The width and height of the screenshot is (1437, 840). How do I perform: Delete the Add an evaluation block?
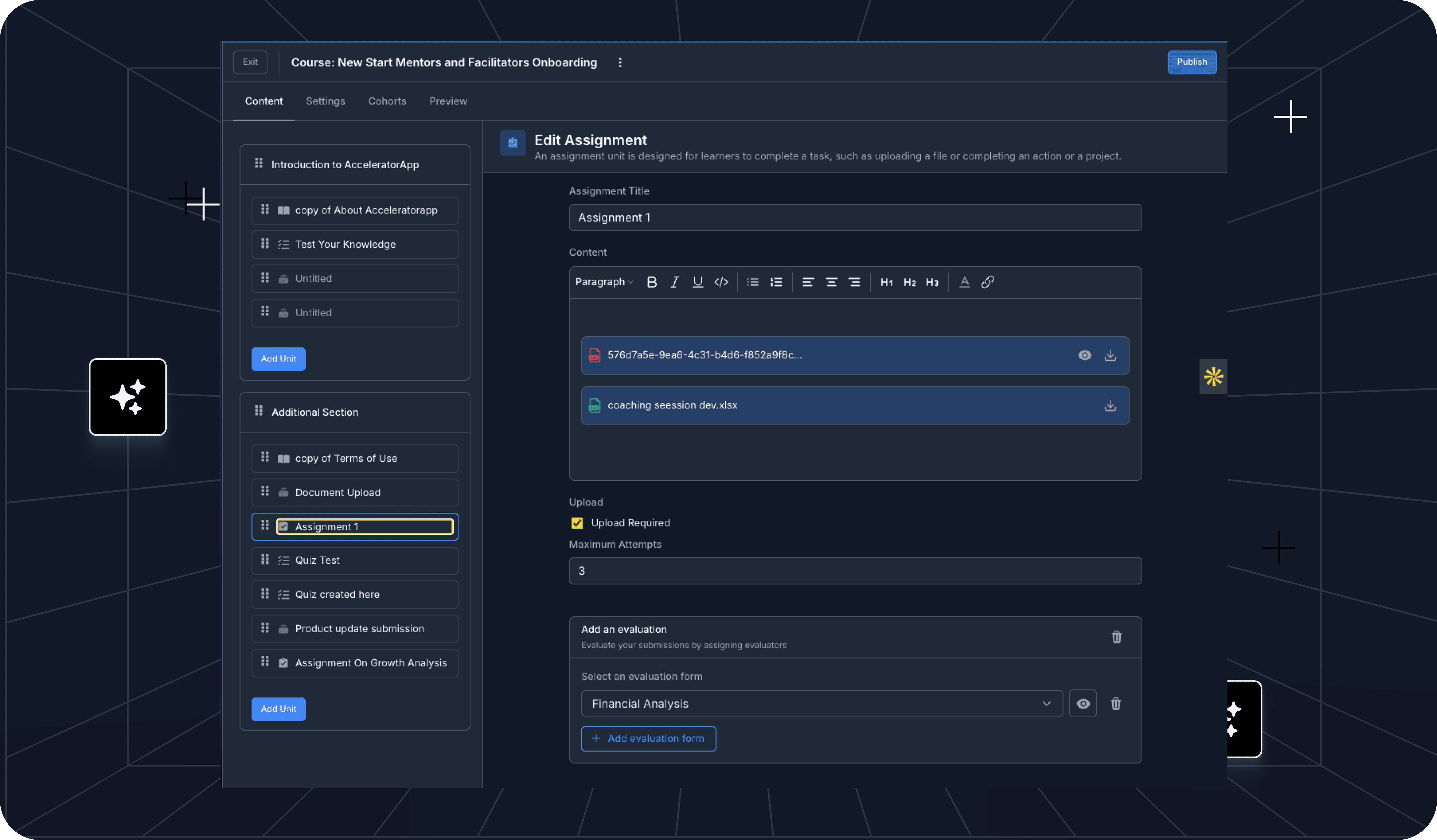(x=1116, y=636)
